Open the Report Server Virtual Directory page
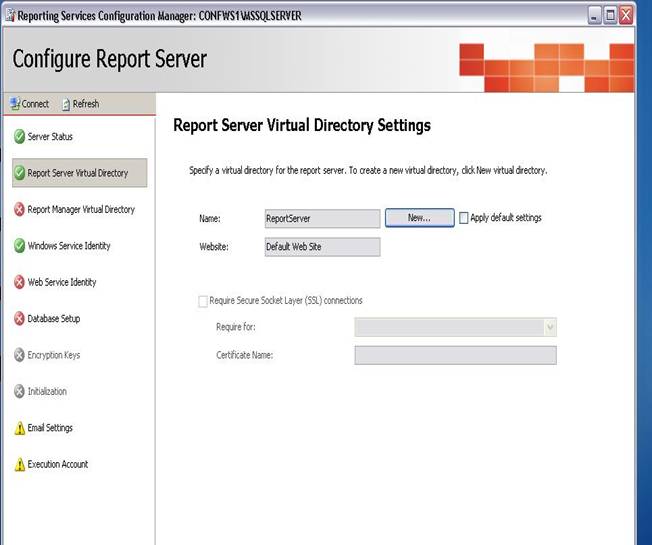Viewport: 652px width, 545px height. click(78, 173)
